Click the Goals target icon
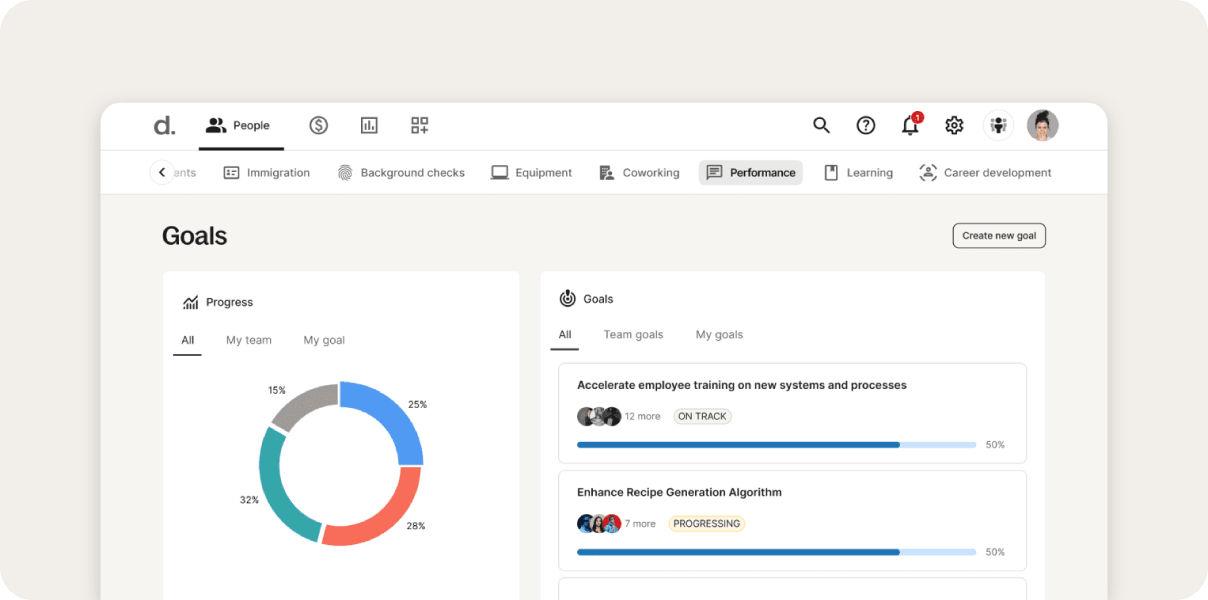Viewport: 1208px width, 600px height. pos(567,298)
